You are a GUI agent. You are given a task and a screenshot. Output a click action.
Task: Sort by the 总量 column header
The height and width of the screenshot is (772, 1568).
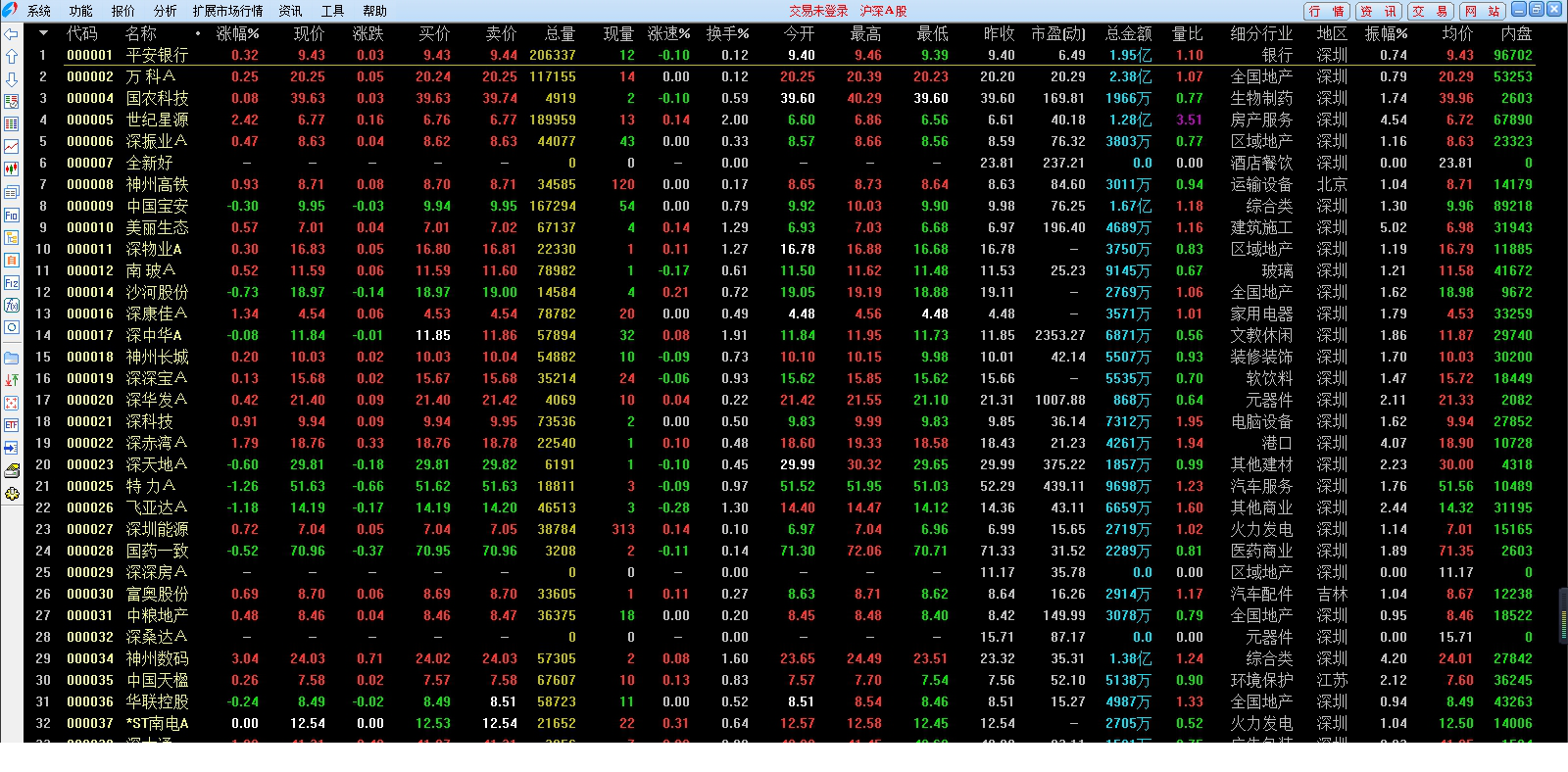click(560, 33)
